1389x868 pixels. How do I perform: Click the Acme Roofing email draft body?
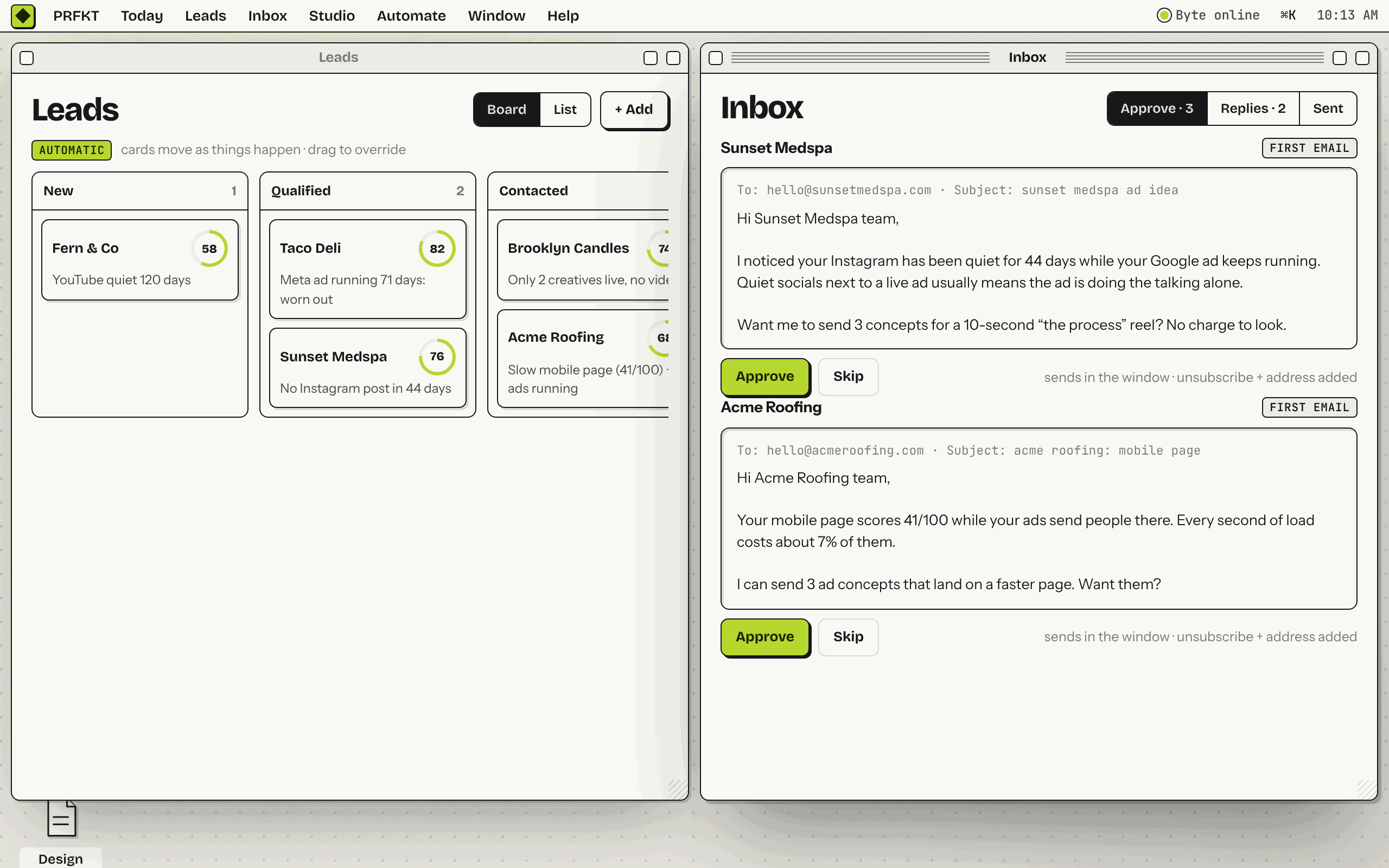[1038, 519]
